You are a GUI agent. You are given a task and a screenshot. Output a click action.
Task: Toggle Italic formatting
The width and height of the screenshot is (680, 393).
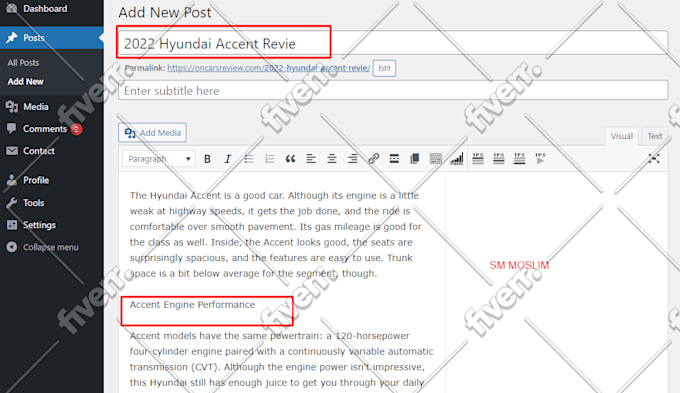coord(228,159)
